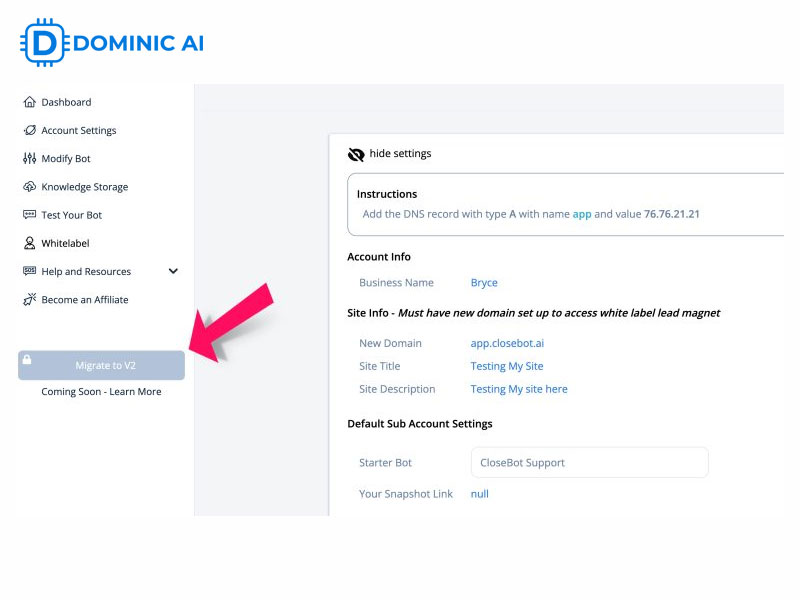
Task: Click the null snapshot link
Action: pyautogui.click(x=479, y=494)
